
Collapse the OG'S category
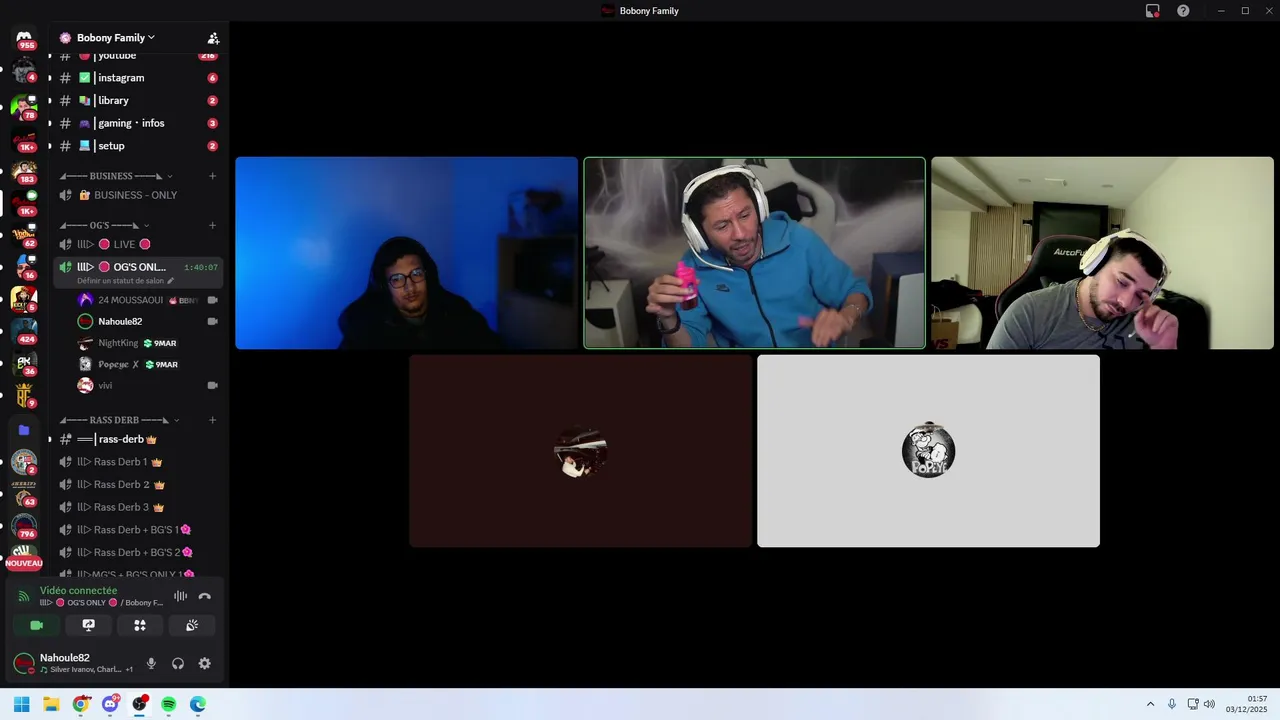104,225
